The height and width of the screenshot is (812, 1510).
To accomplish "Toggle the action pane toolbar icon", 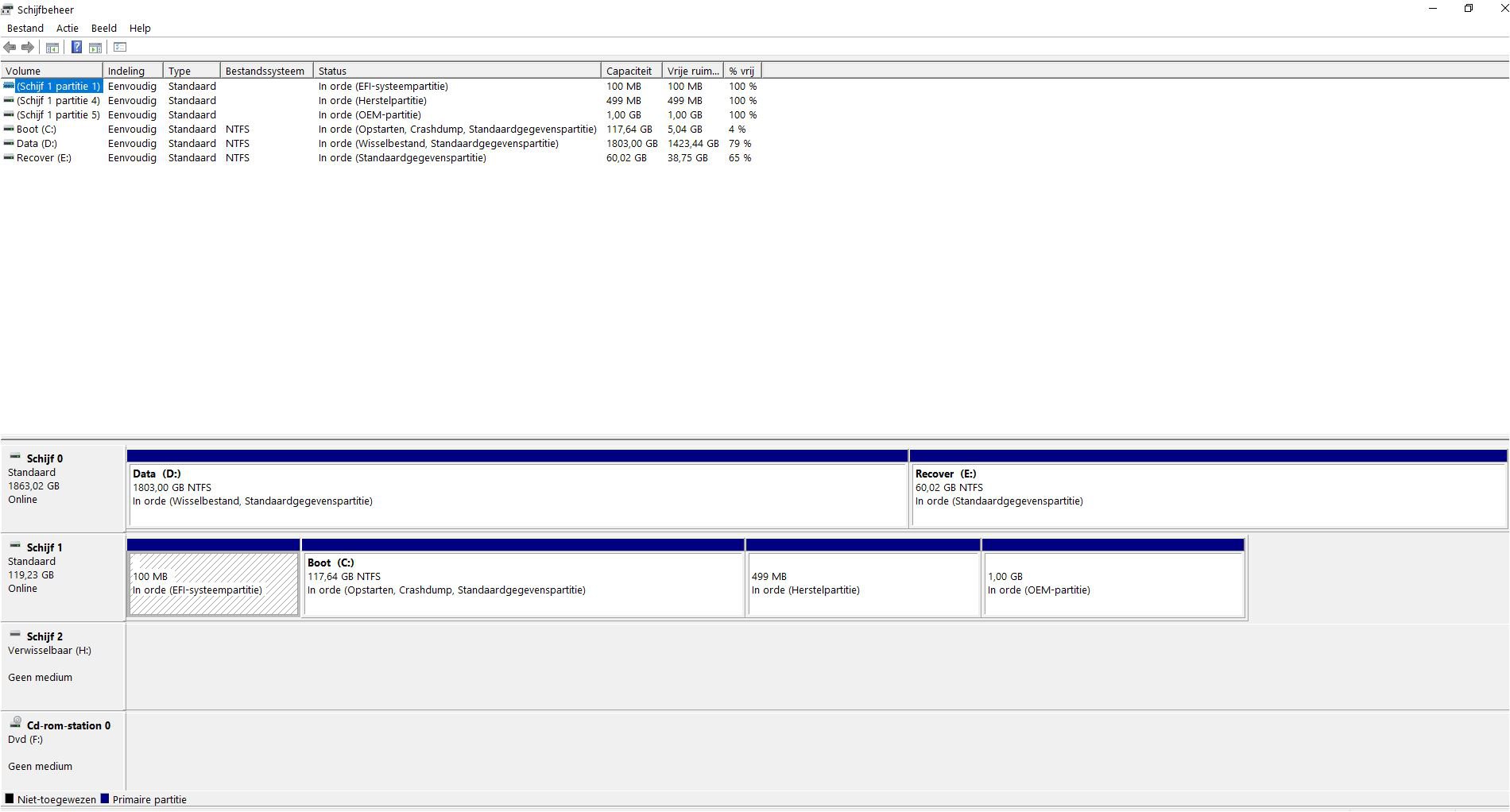I will [x=95, y=48].
